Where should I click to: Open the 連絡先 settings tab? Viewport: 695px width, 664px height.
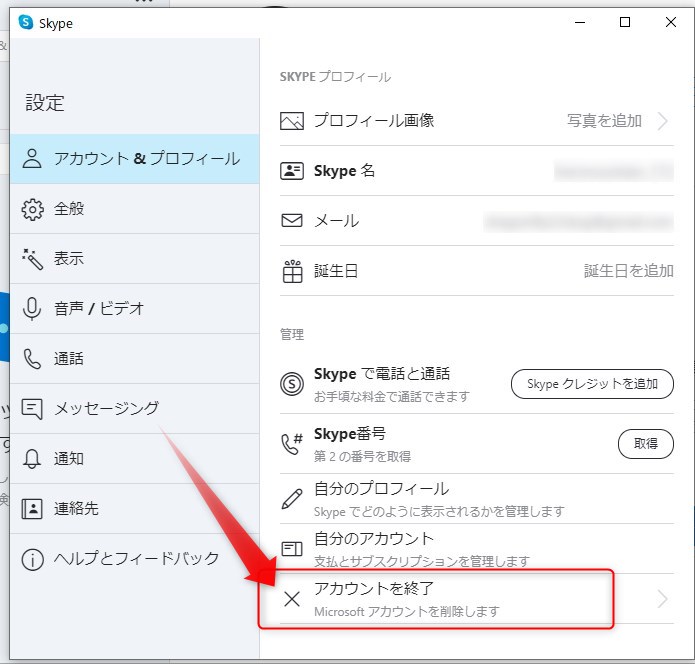click(x=135, y=508)
